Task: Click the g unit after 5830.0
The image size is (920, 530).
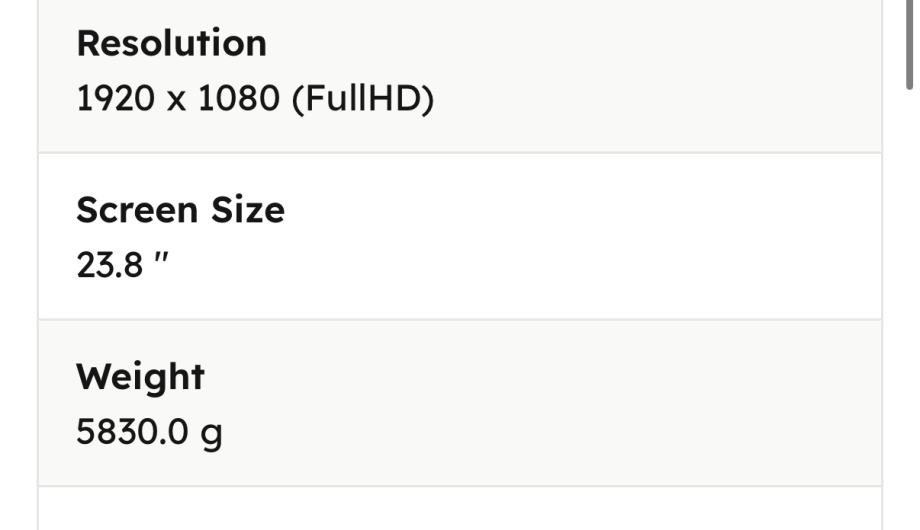Action: pyautogui.click(x=211, y=435)
